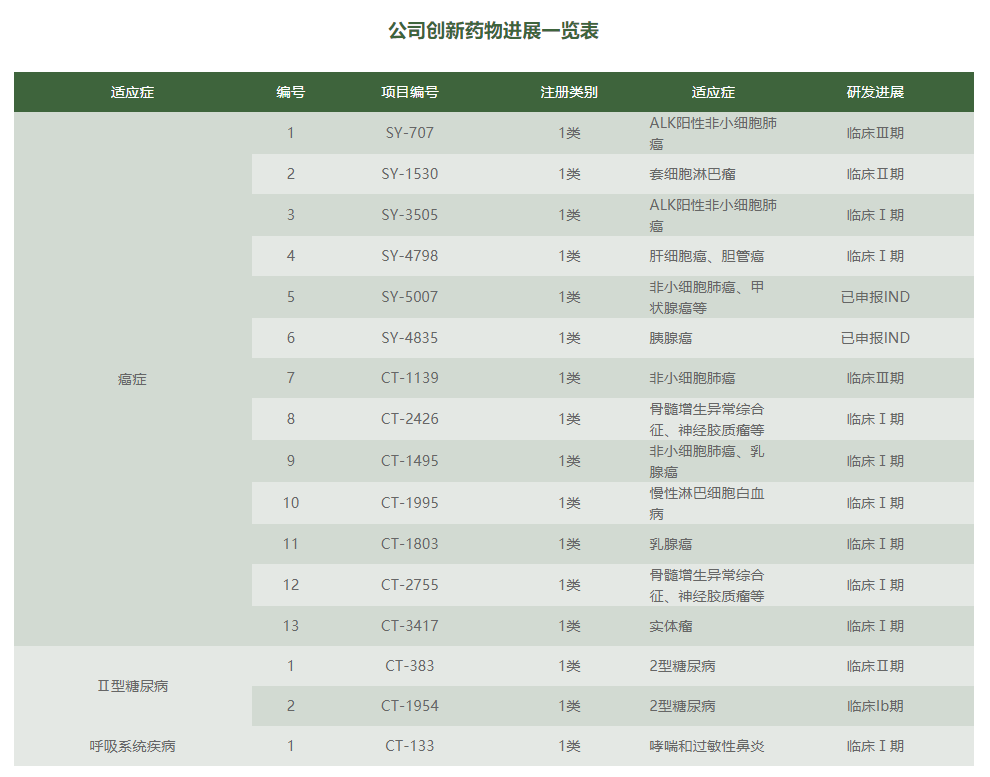
Task: Click the 实体瘤 indication cell
Action: [x=670, y=626]
